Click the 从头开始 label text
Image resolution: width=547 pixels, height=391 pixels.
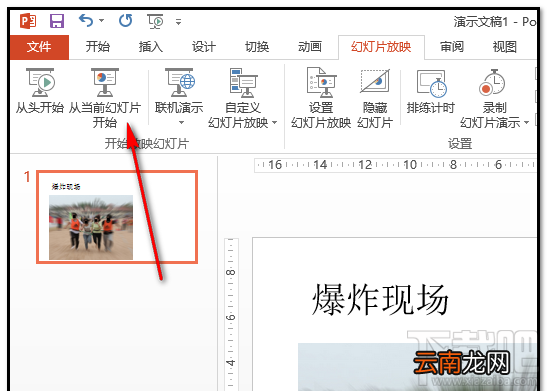tap(40, 107)
